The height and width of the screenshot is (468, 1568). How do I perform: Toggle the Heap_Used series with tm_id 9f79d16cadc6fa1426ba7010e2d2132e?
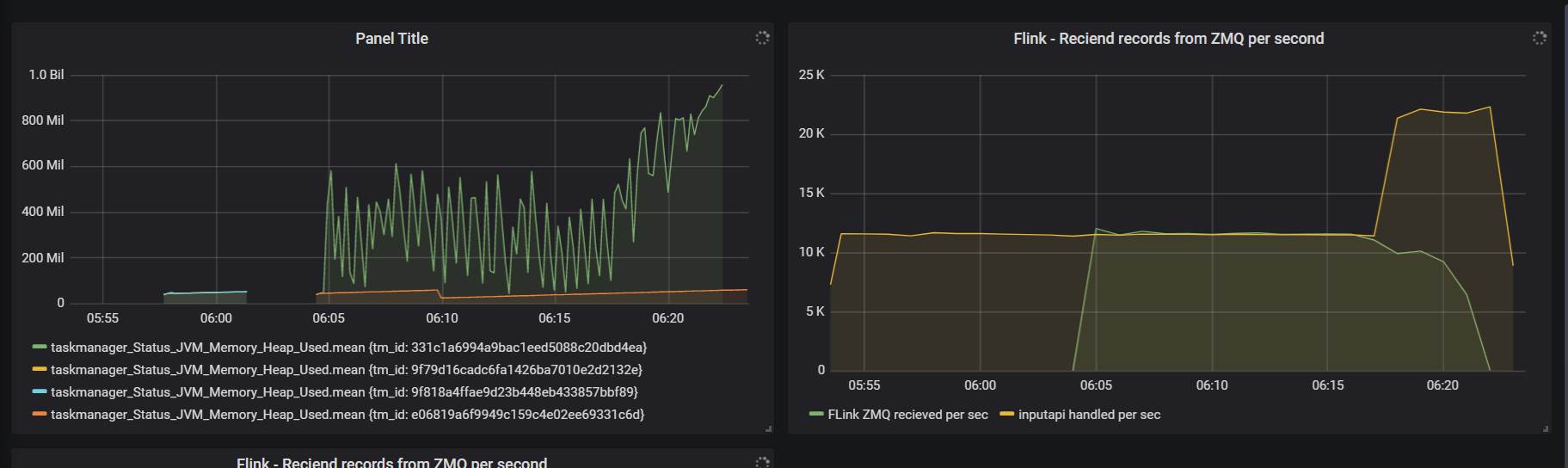click(x=346, y=370)
